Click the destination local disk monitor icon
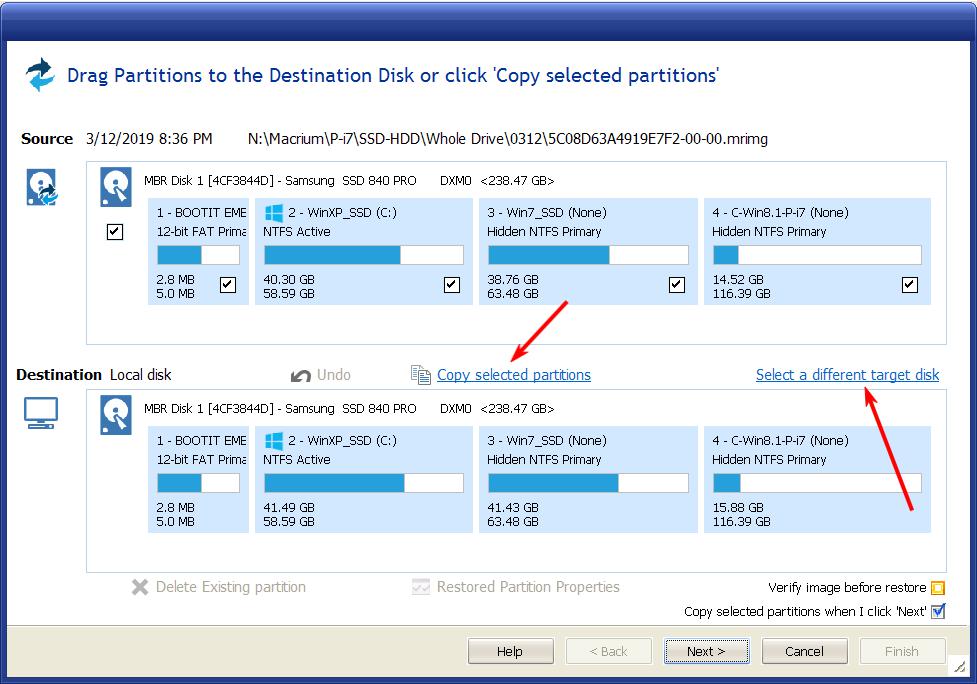Screen dimensions: 977x684 41,413
